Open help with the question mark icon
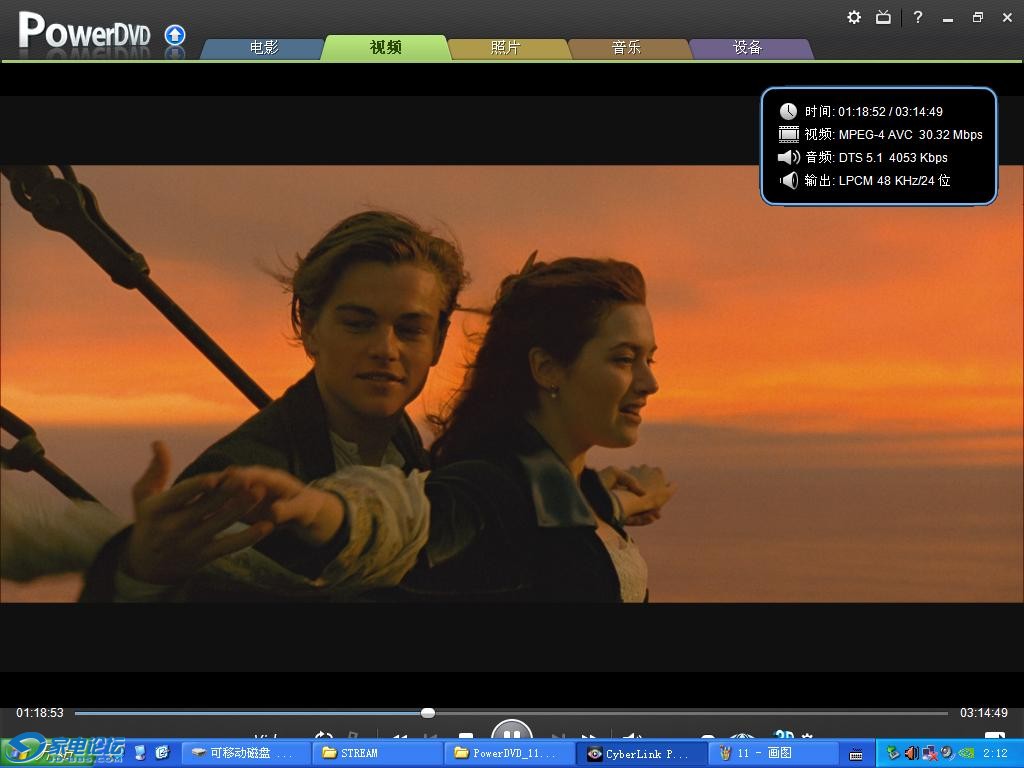The image size is (1024, 768). [x=918, y=17]
